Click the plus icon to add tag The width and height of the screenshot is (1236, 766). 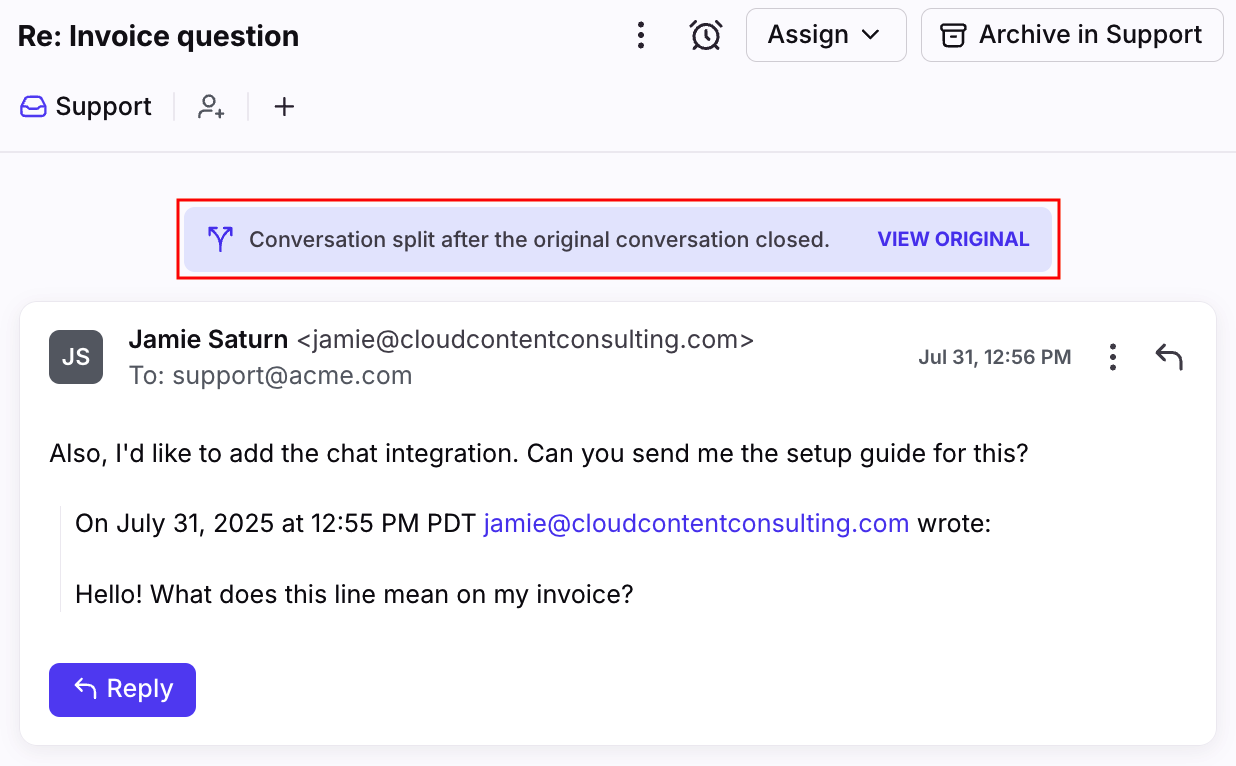284,107
